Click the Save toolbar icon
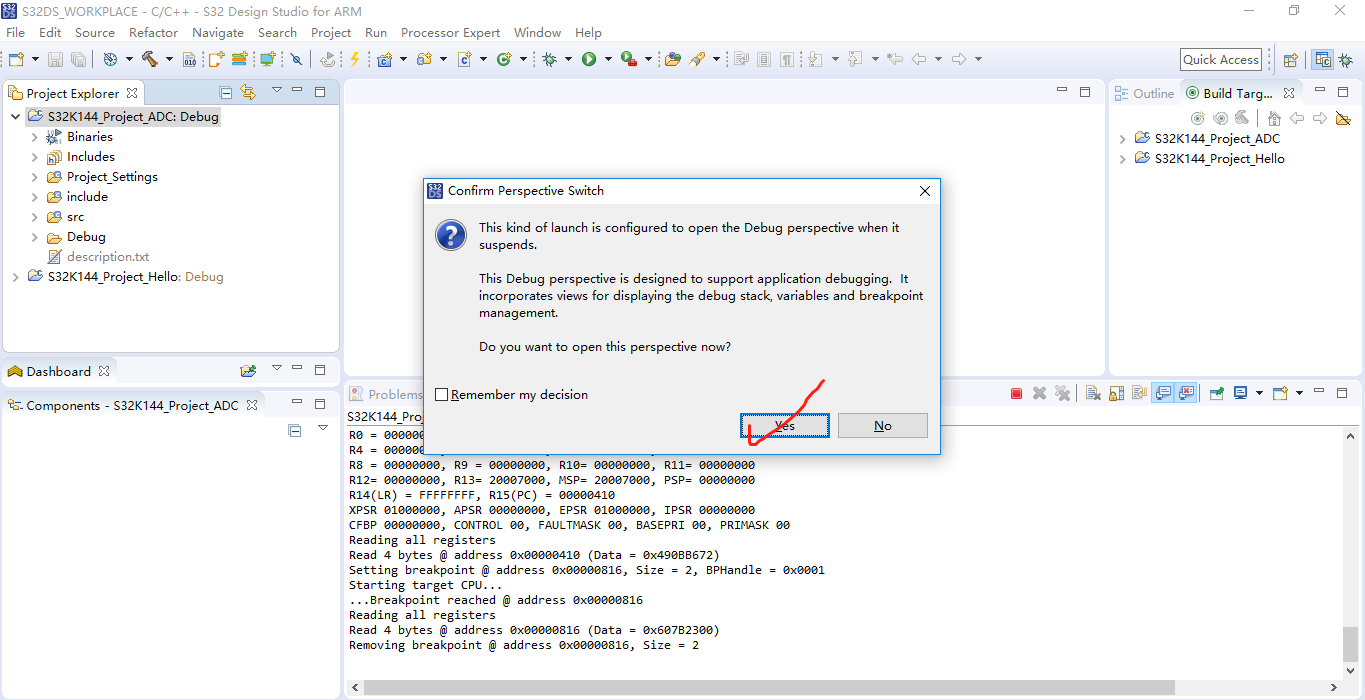This screenshot has height=700, width=1365. pyautogui.click(x=55, y=59)
